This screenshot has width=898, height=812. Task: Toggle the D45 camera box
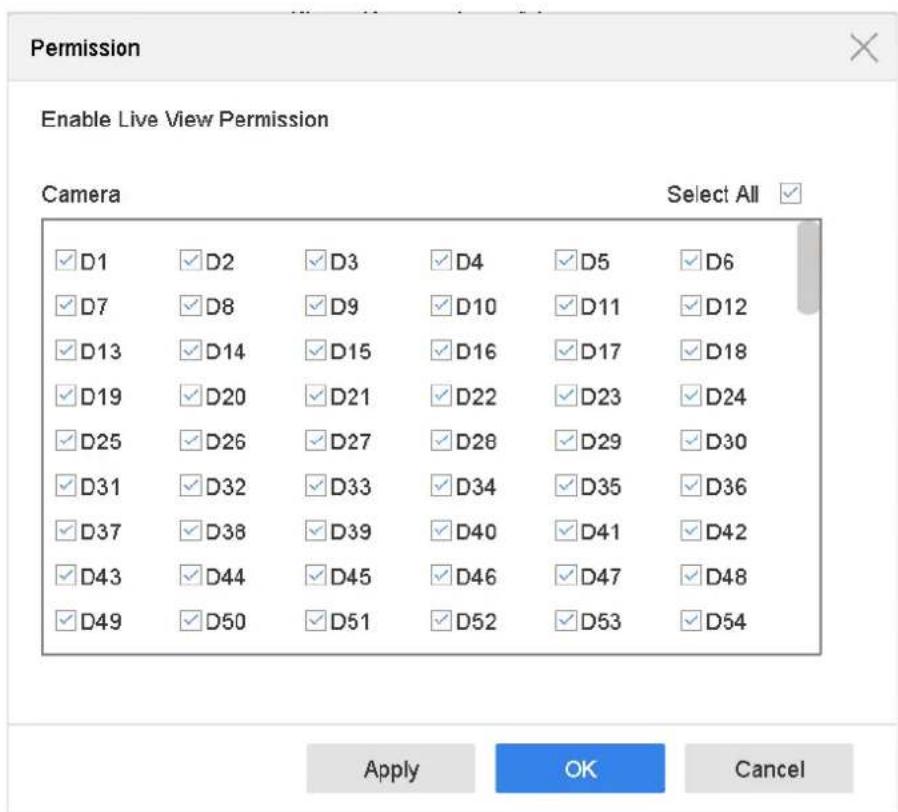[316, 576]
